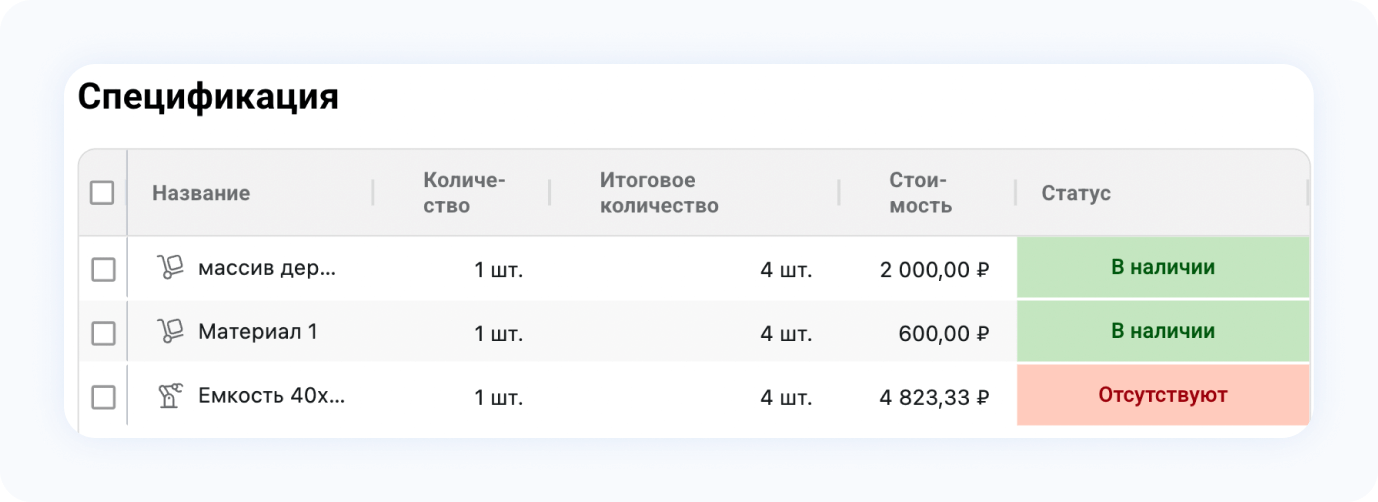Open the Емкость 40х… item name
The width and height of the screenshot is (1378, 502).
click(x=271, y=396)
